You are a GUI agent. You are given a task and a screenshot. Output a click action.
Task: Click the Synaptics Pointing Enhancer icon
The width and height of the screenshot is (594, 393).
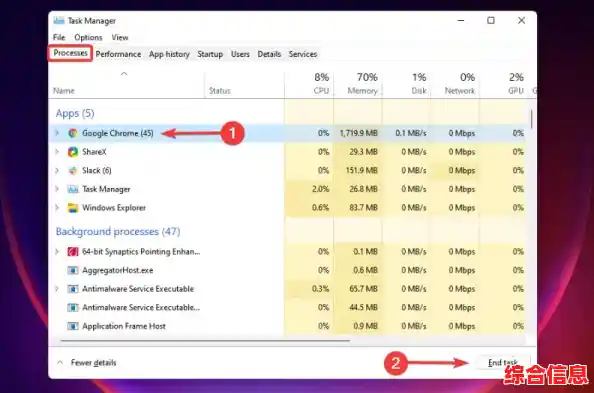[73, 252]
